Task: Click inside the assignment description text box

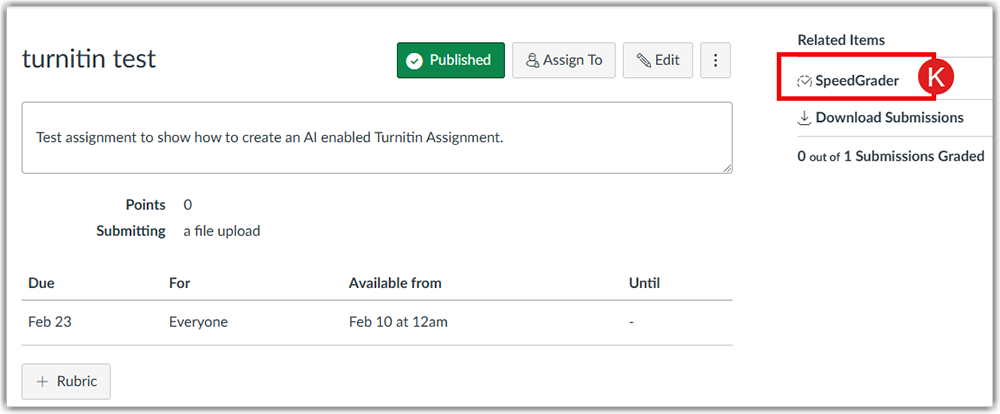Action: [376, 137]
